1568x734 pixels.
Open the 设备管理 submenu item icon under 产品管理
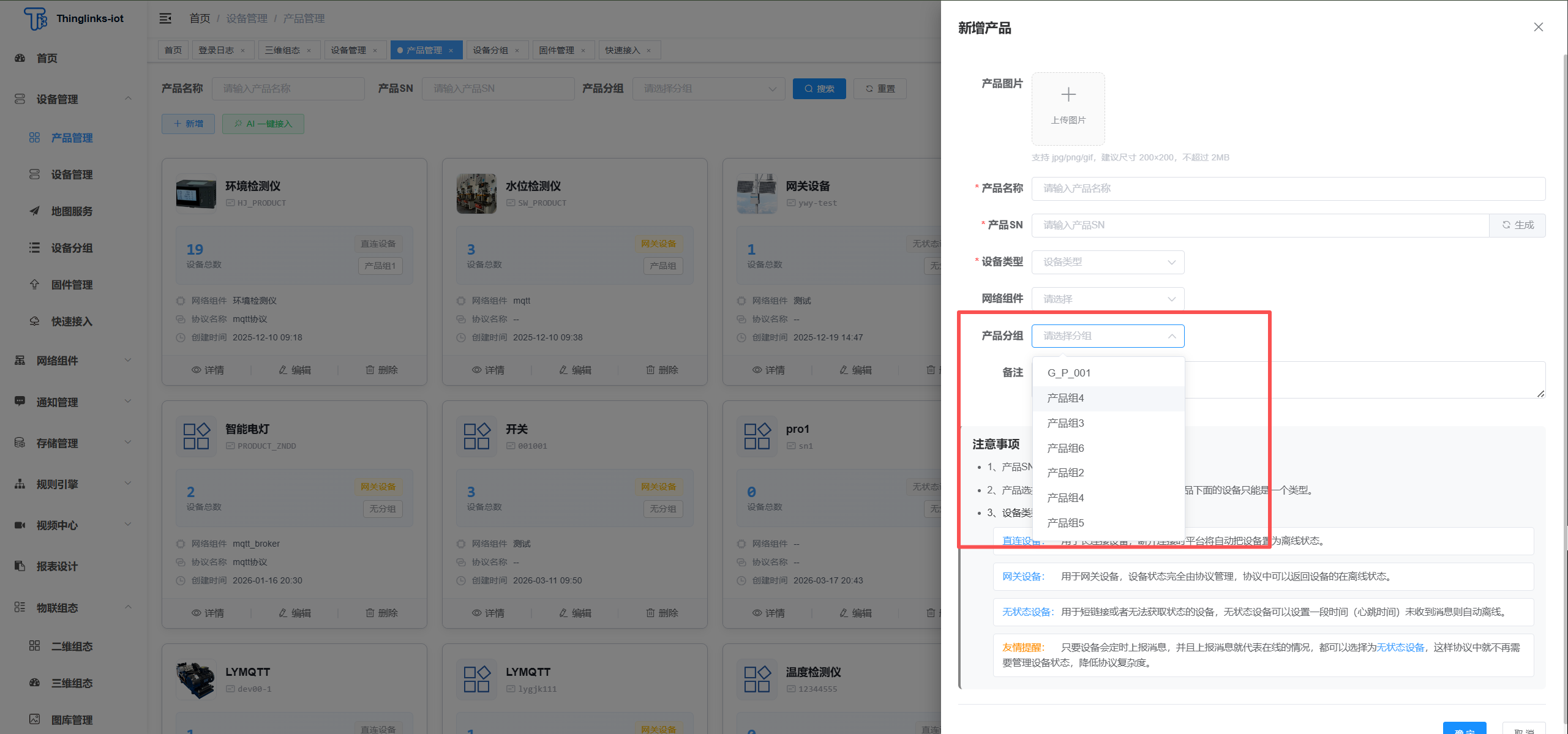(34, 174)
